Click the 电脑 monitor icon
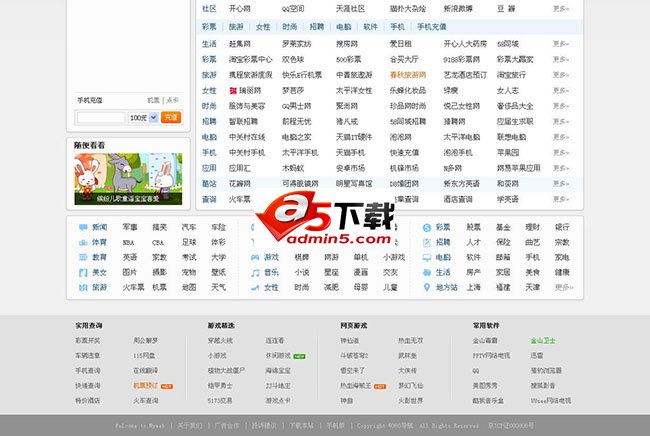This screenshot has width=650, height=436. click(x=427, y=257)
